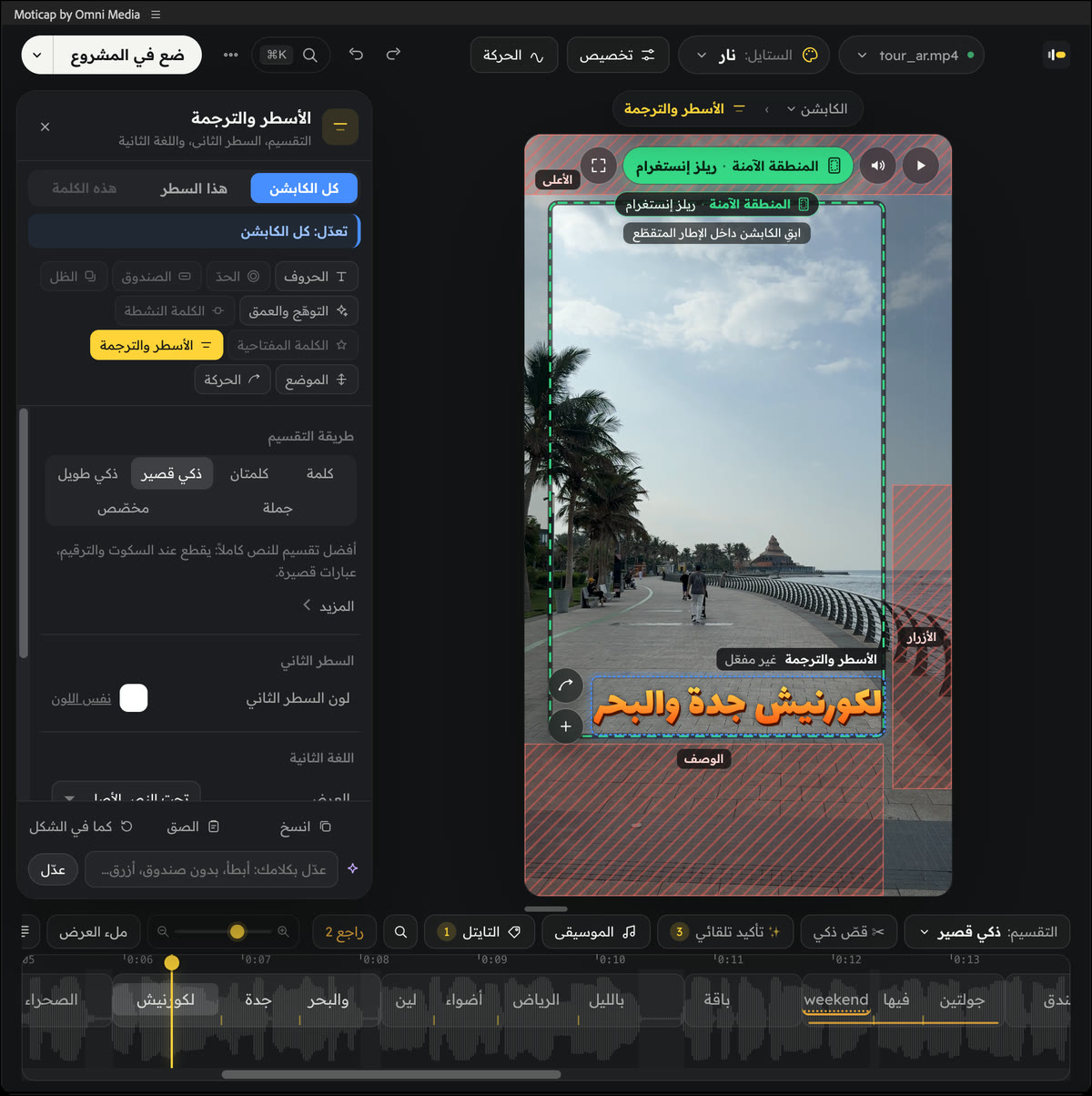Screen dimensions: 1092x1096
Task: Open the hamburger menu beside Moticap title
Action: point(156,15)
